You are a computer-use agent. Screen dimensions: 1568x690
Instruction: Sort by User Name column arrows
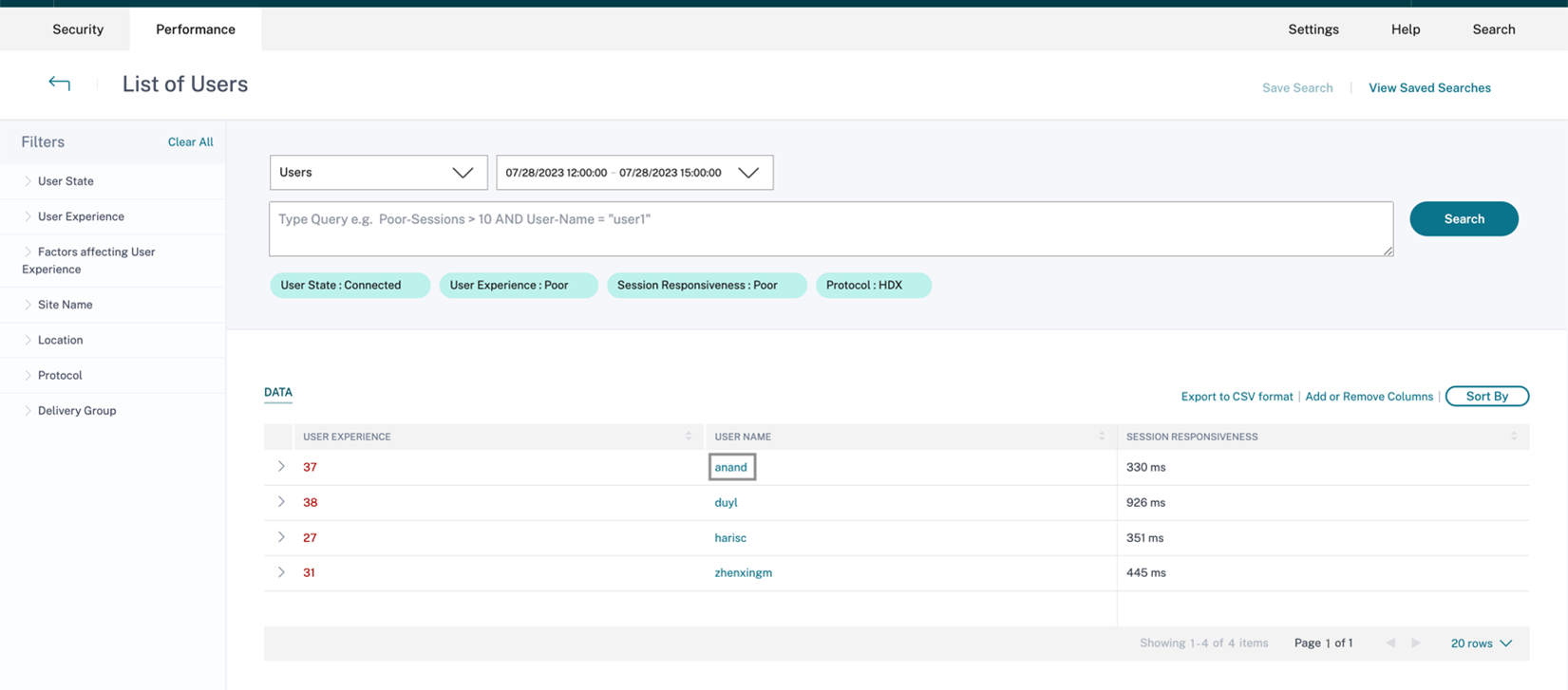[1101, 437]
